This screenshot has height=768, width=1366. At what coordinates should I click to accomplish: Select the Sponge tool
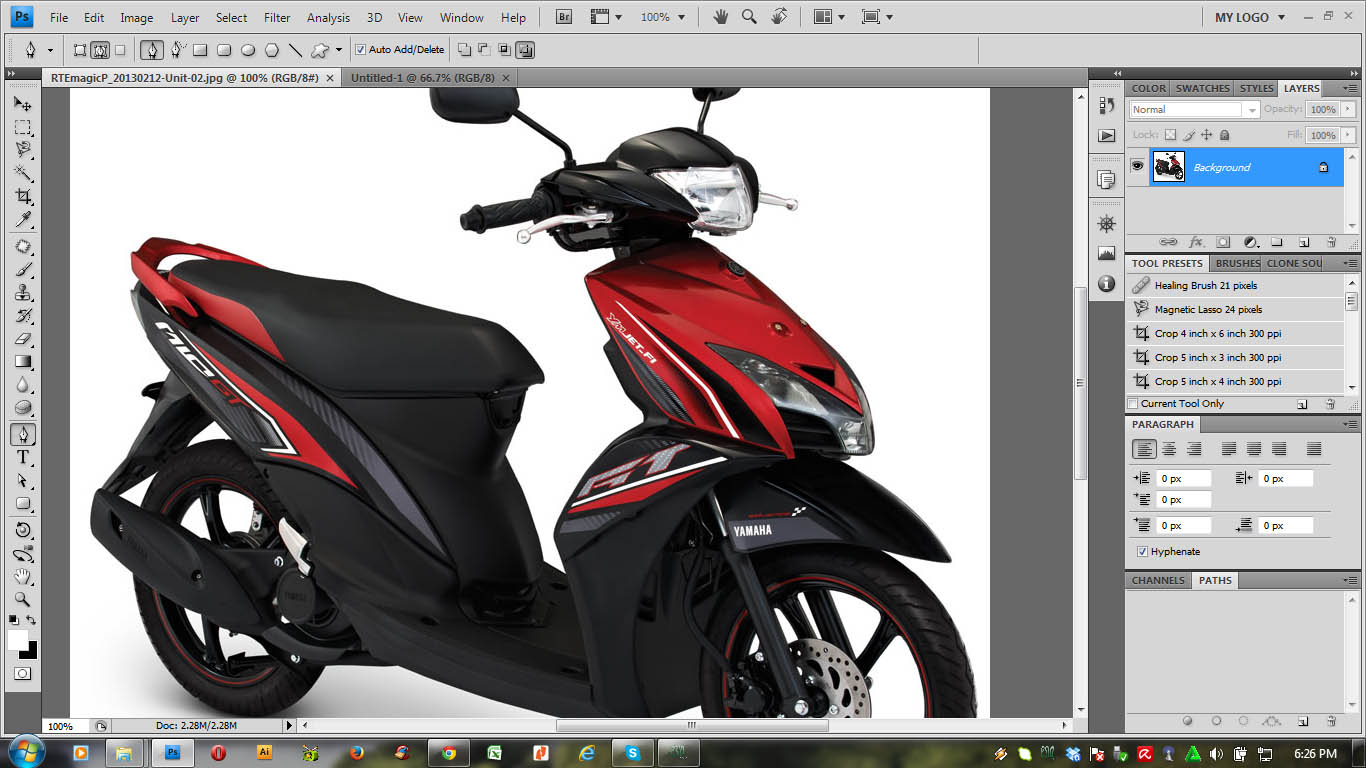click(x=22, y=408)
